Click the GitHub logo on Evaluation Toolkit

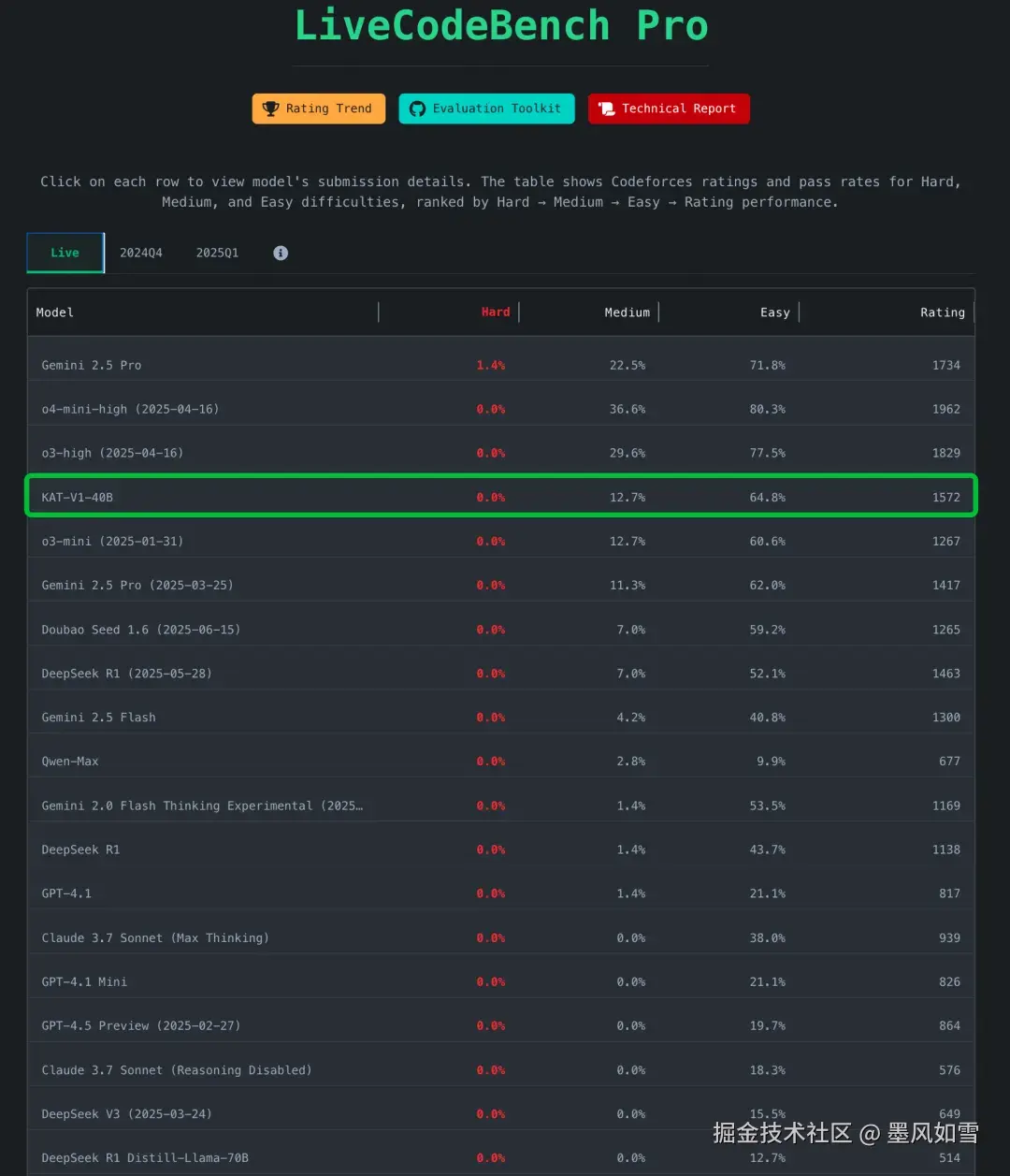pyautogui.click(x=417, y=109)
